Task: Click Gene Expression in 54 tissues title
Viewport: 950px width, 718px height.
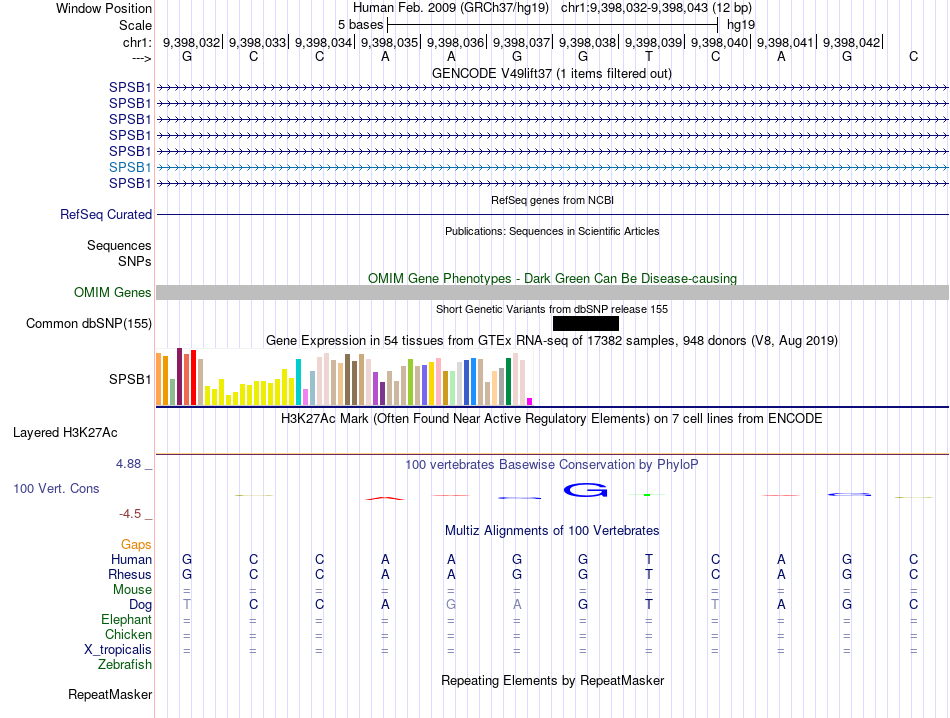Action: [552, 341]
